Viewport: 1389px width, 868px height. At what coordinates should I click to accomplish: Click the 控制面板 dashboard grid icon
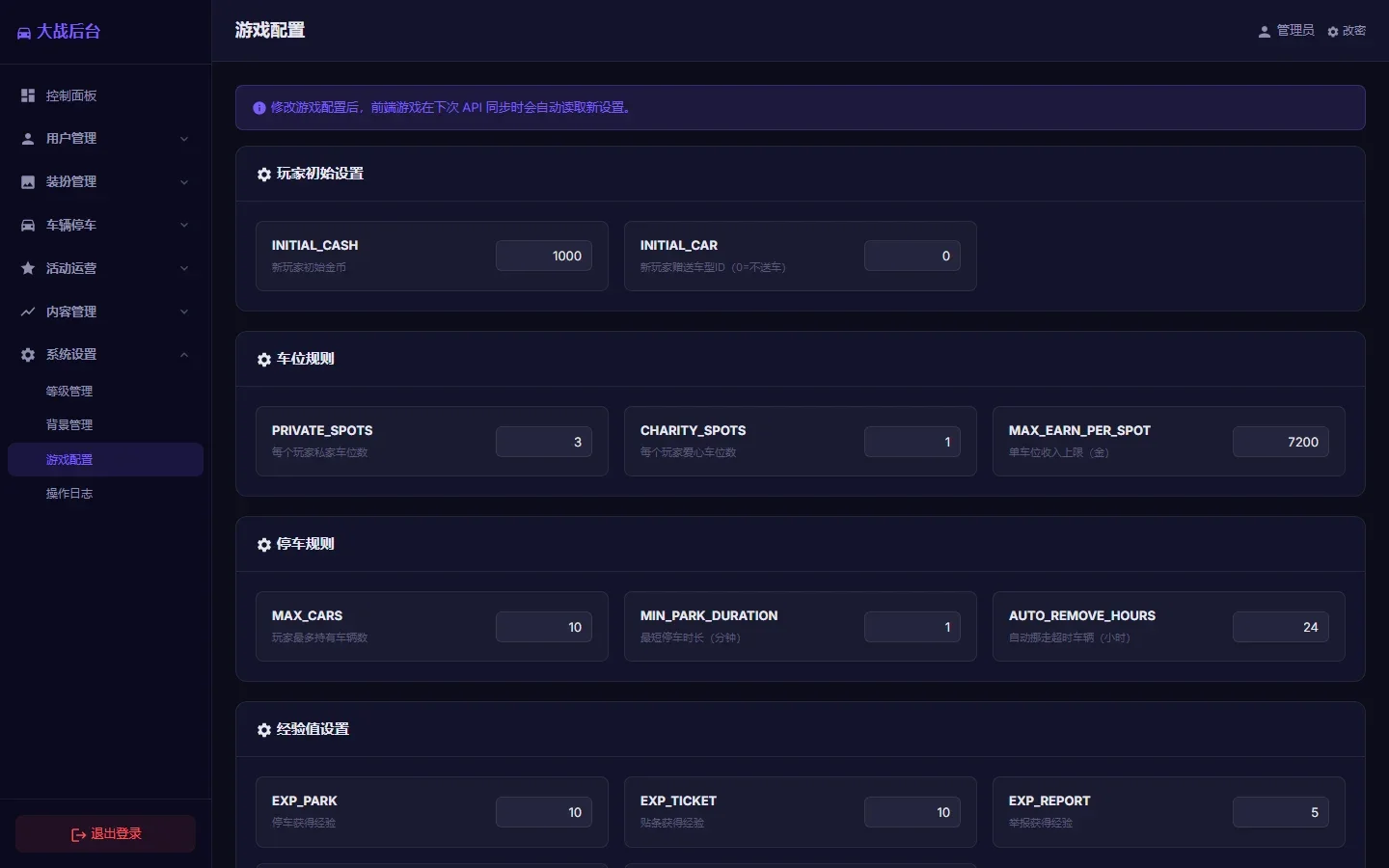pos(28,95)
